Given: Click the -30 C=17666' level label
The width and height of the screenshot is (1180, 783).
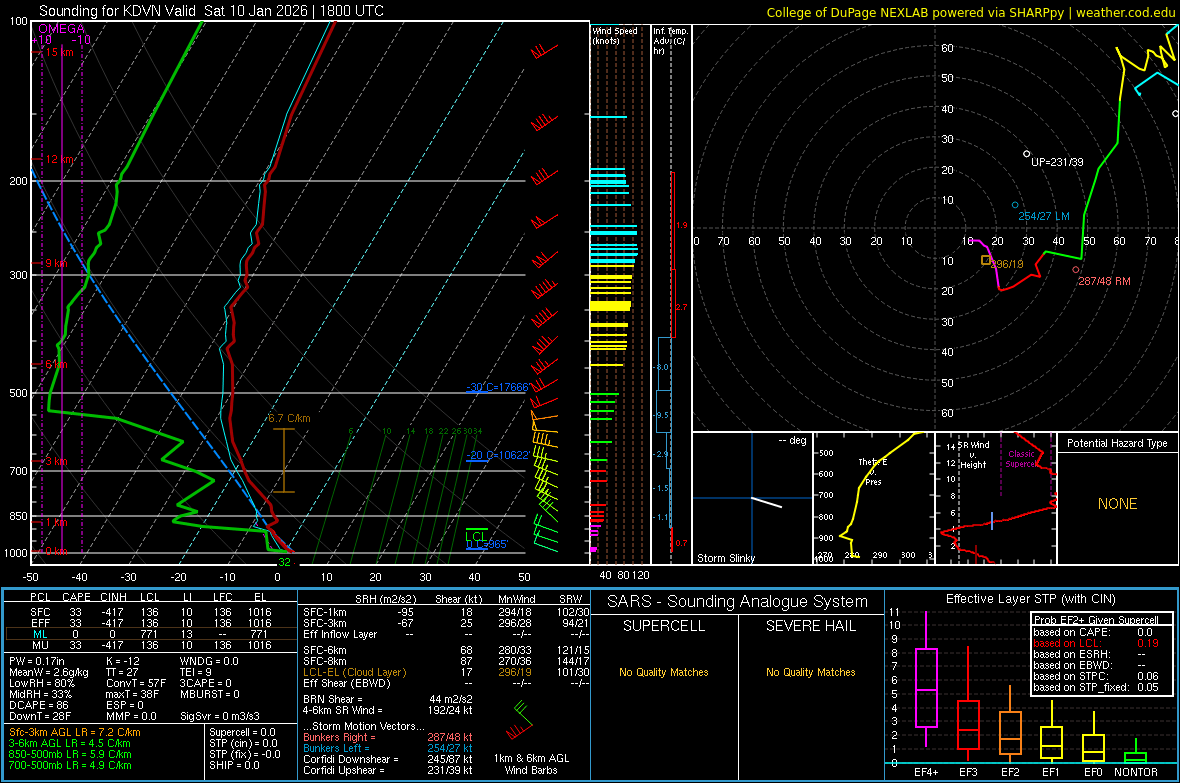Looking at the screenshot, I should (x=497, y=387).
